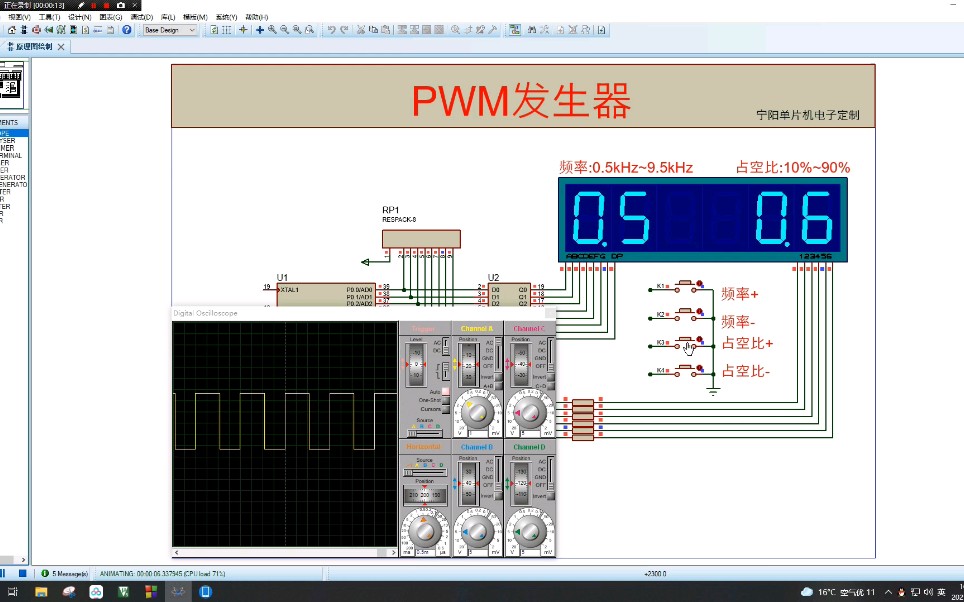Click the Paste toolbar icon
Viewport: 964px width, 602px height.
(384, 30)
